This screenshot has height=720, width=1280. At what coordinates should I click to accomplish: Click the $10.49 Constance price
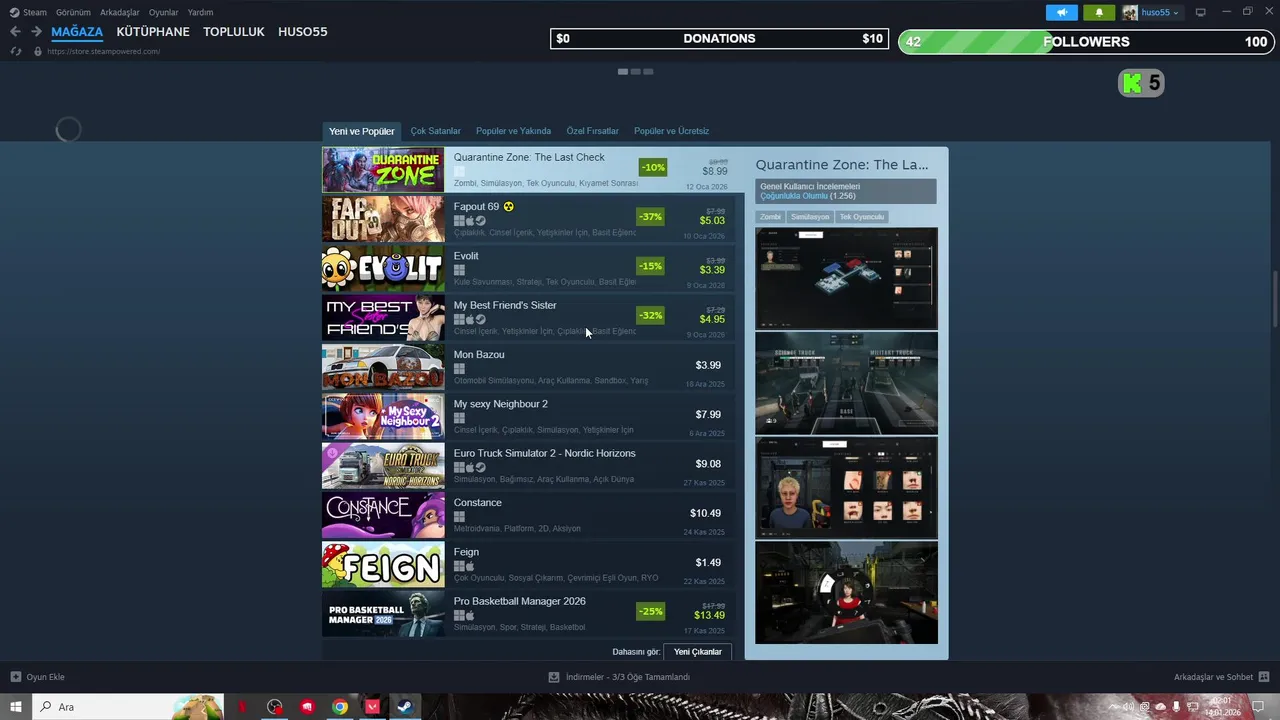pos(705,513)
